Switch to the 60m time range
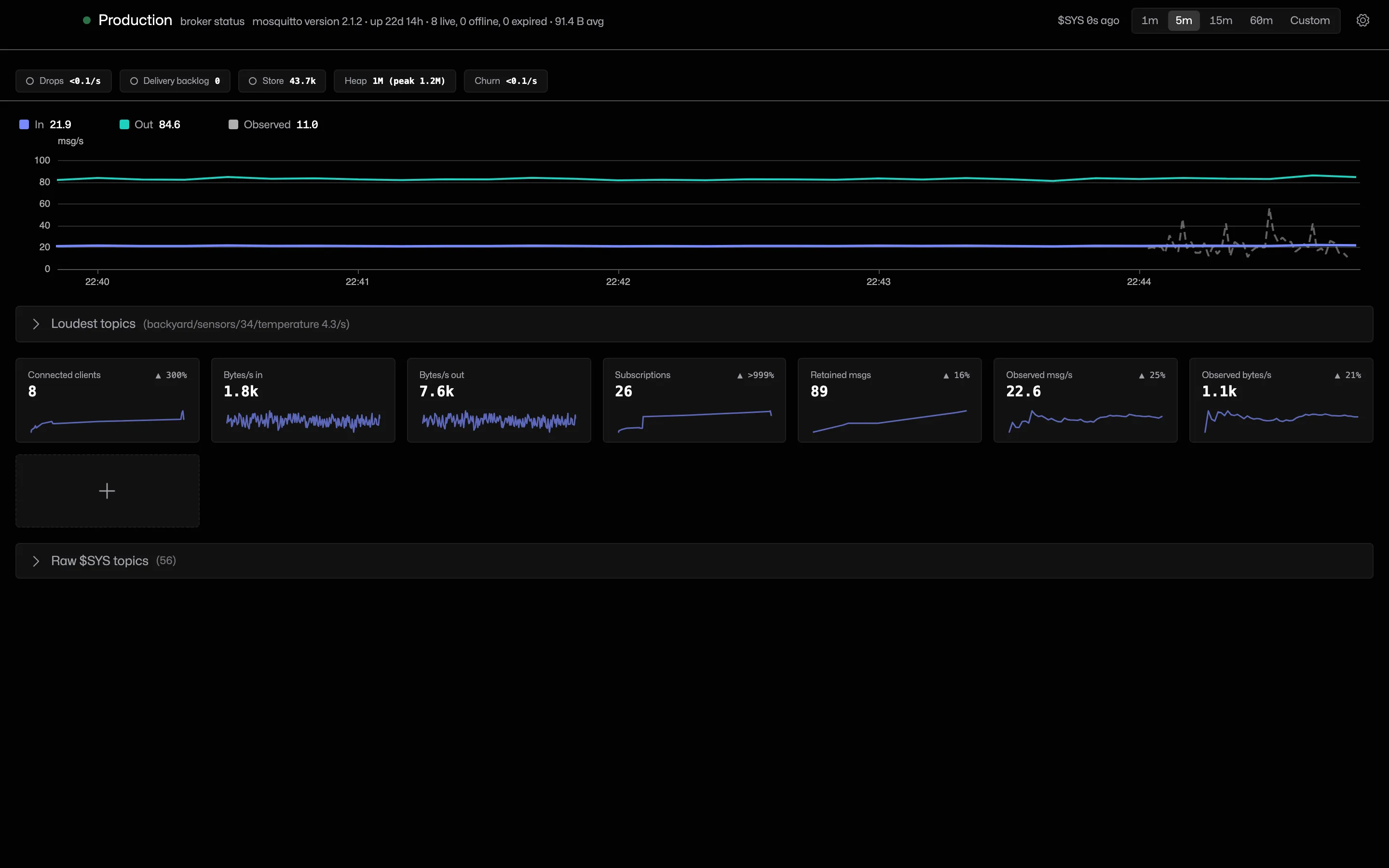 coord(1261,21)
